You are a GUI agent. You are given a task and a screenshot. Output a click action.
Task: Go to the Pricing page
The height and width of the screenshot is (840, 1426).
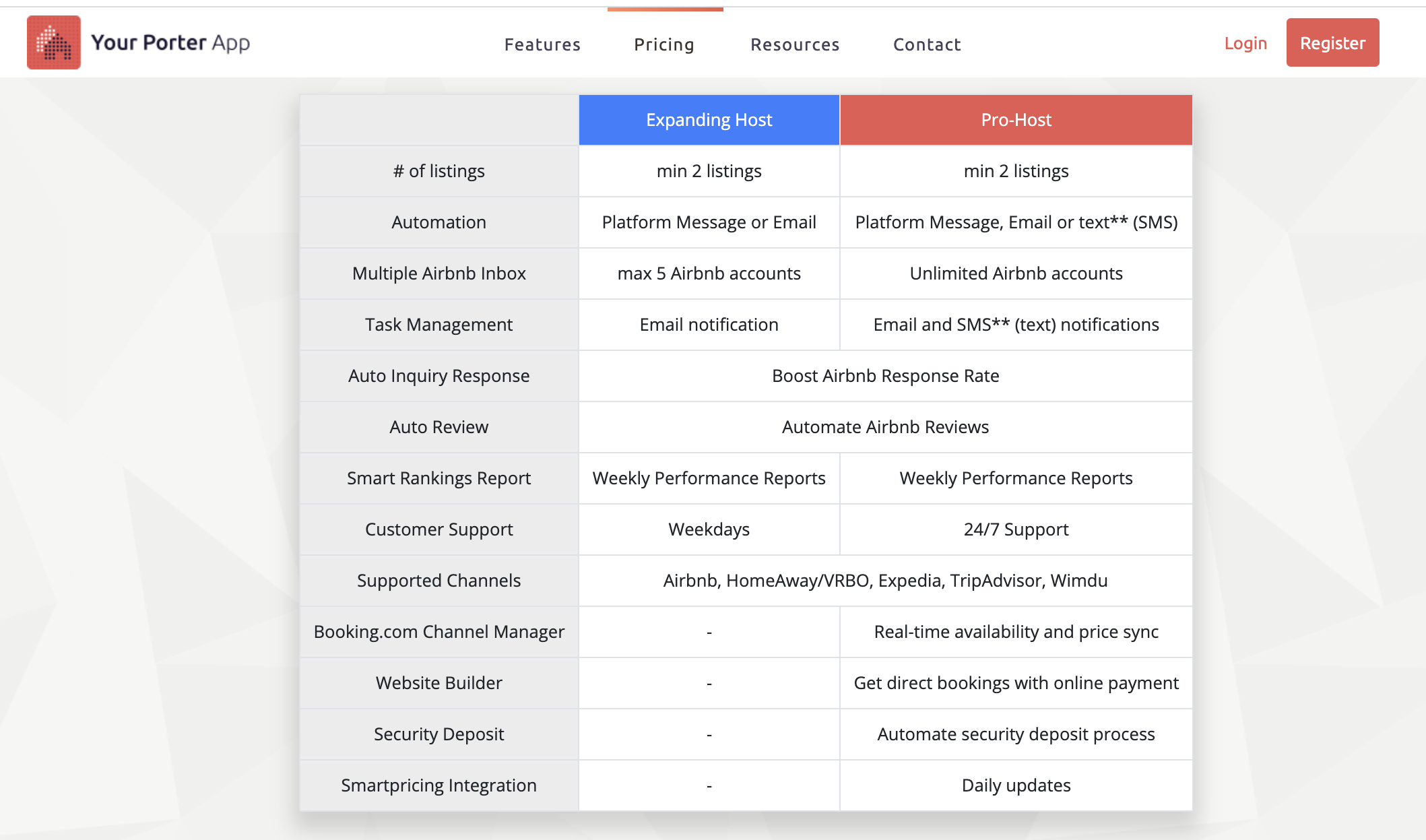click(x=664, y=44)
